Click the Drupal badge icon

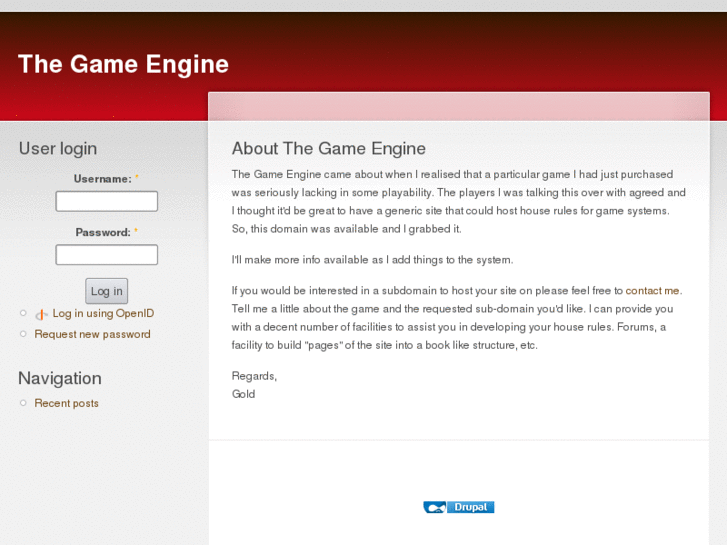[x=459, y=507]
